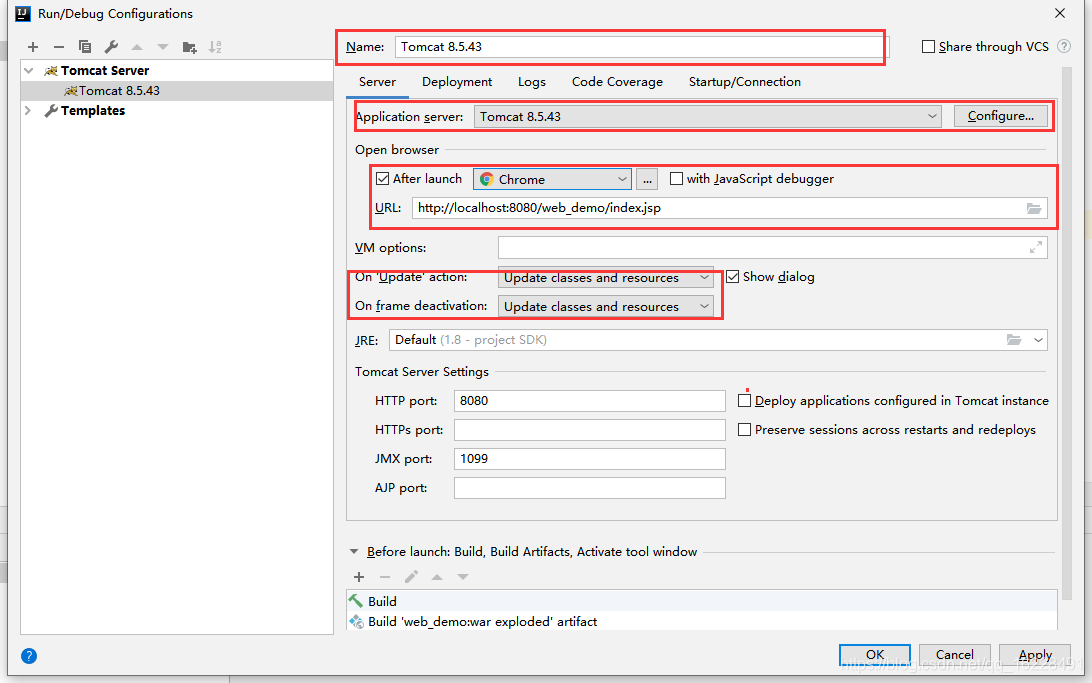Uncheck After launch checkbox
This screenshot has width=1092, height=683.
pyautogui.click(x=382, y=178)
